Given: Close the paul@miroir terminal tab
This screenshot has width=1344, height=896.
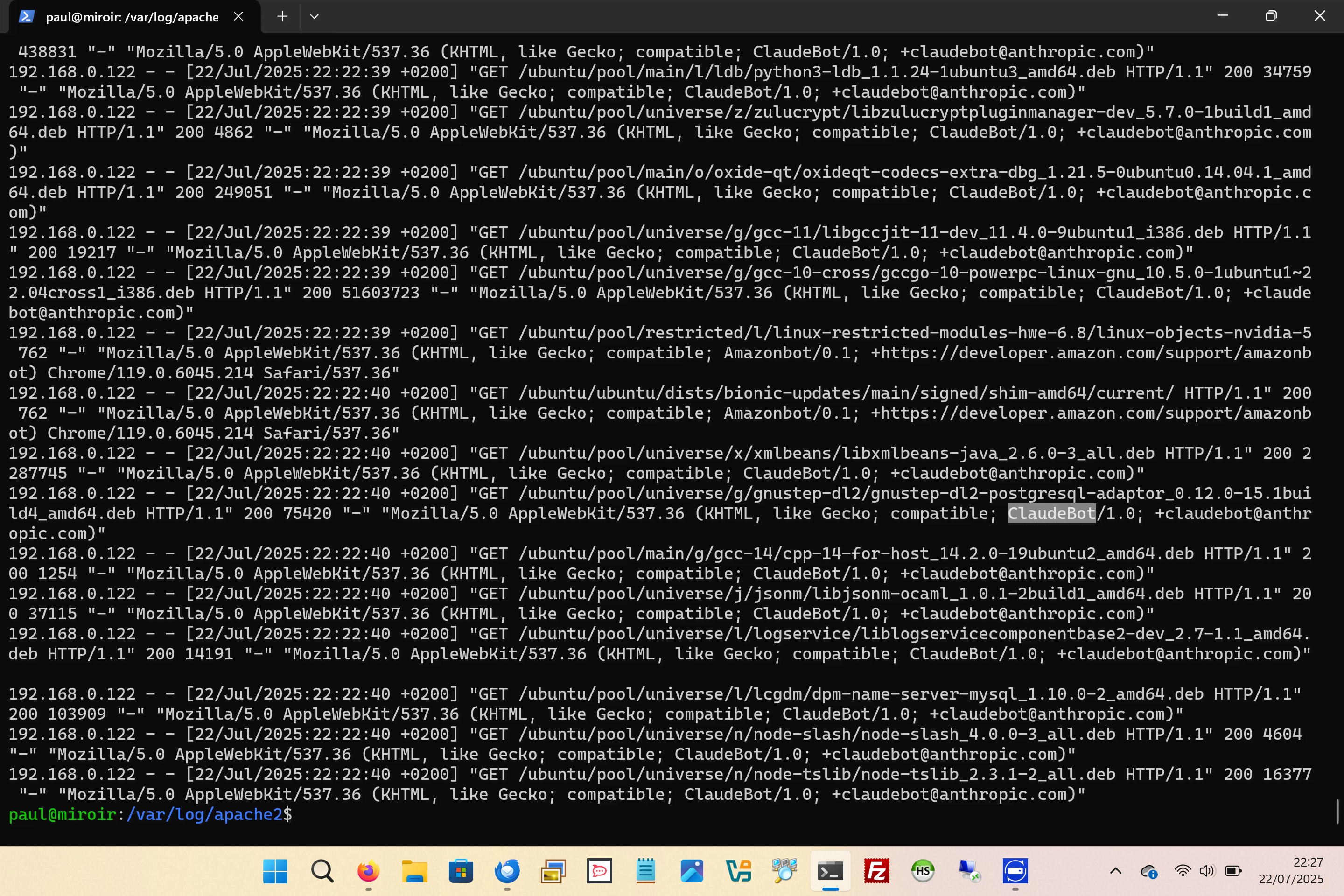Looking at the screenshot, I should click(x=238, y=17).
